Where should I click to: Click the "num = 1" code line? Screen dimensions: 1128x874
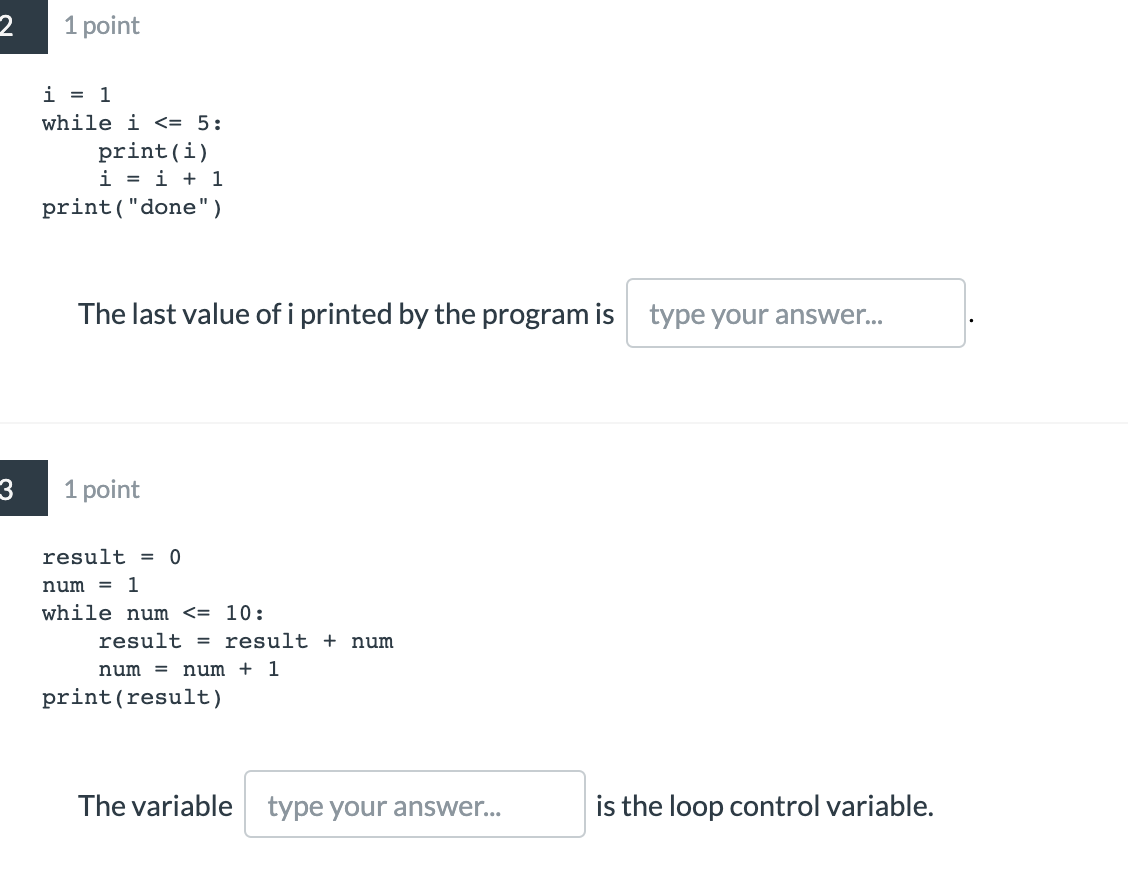[90, 585]
